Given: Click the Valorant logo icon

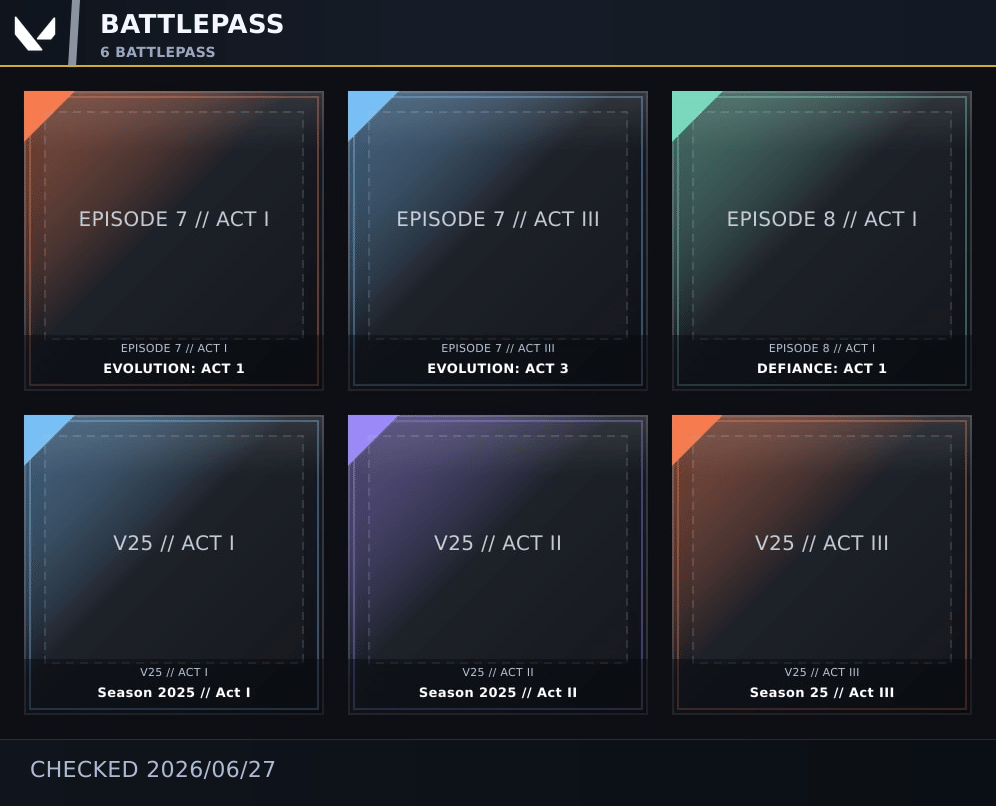Looking at the screenshot, I should [35, 33].
